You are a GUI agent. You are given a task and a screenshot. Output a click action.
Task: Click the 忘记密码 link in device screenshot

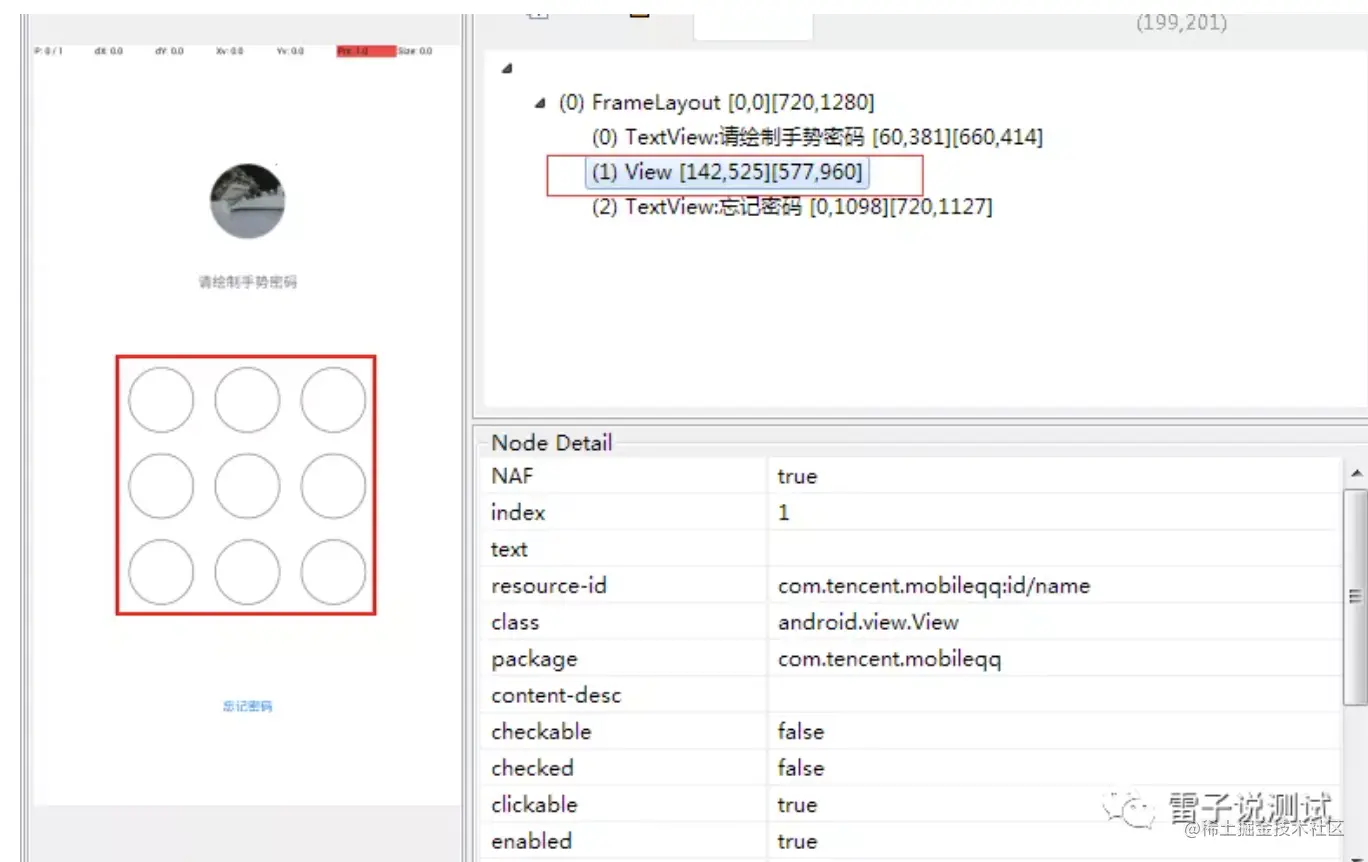(x=247, y=706)
